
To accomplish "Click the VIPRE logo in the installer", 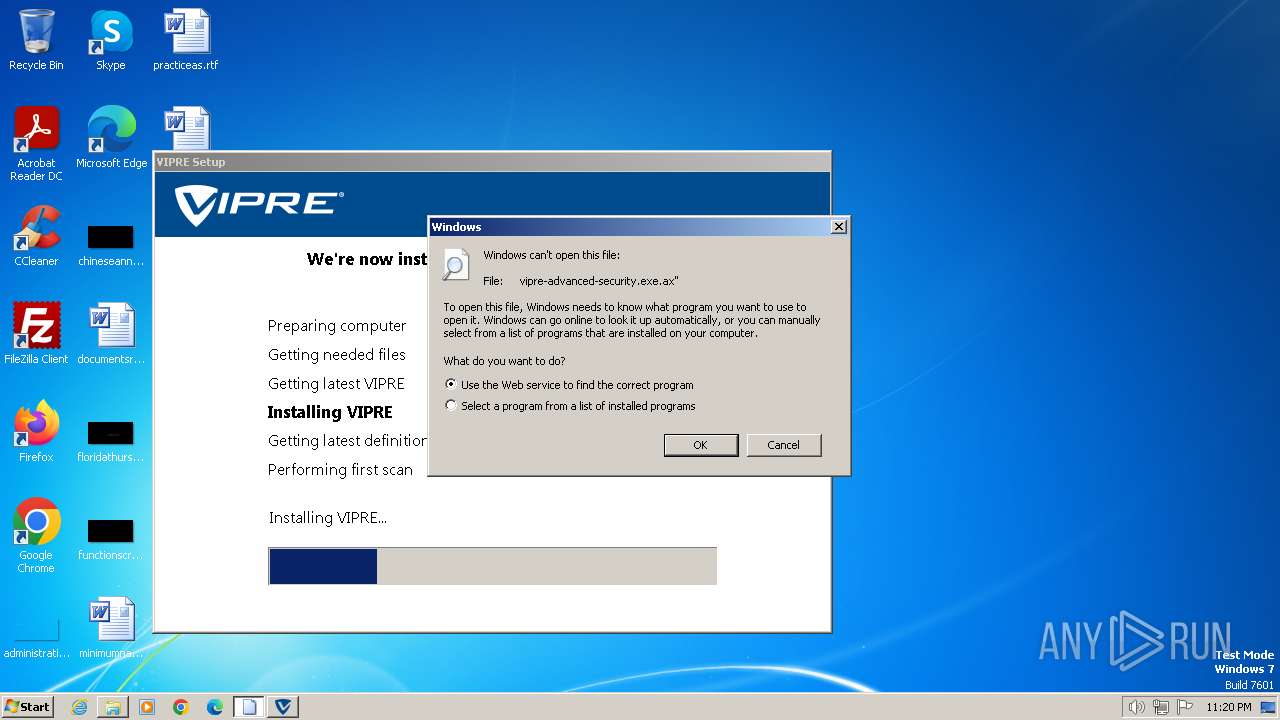I will coord(259,205).
